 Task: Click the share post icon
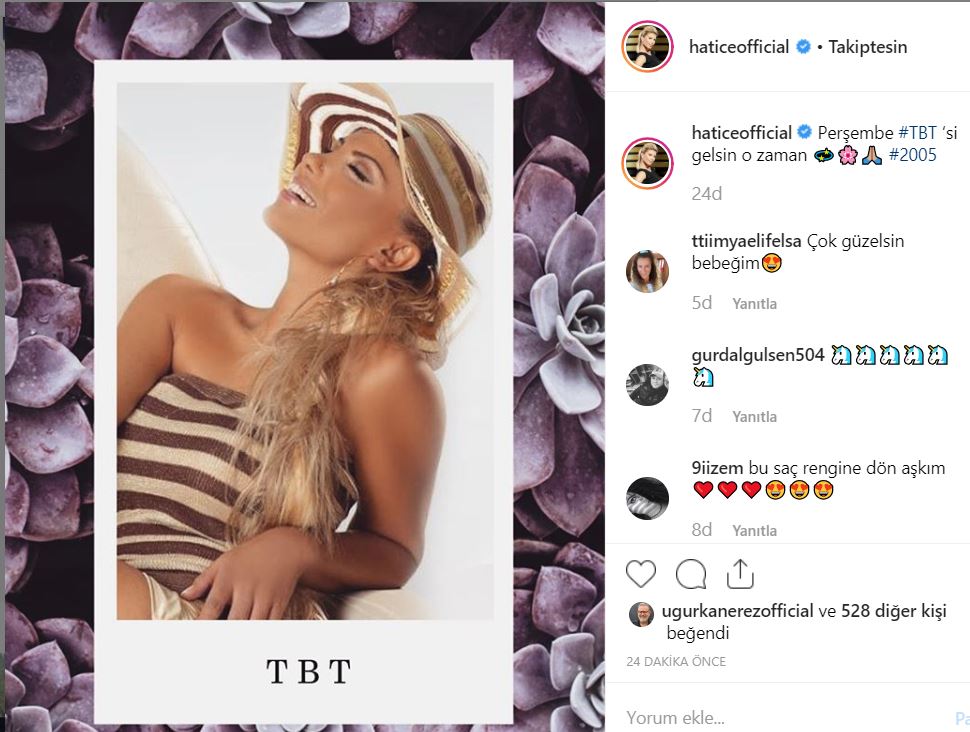(740, 574)
